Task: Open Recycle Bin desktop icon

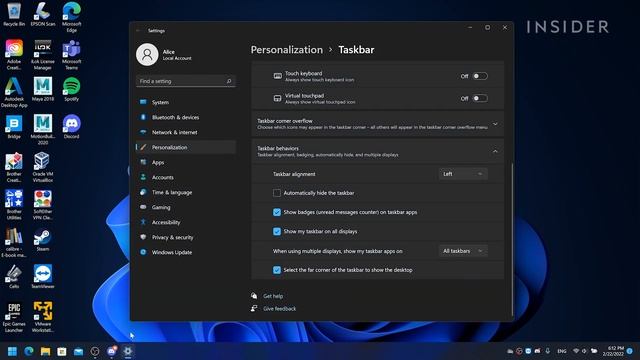Action: pyautogui.click(x=14, y=14)
